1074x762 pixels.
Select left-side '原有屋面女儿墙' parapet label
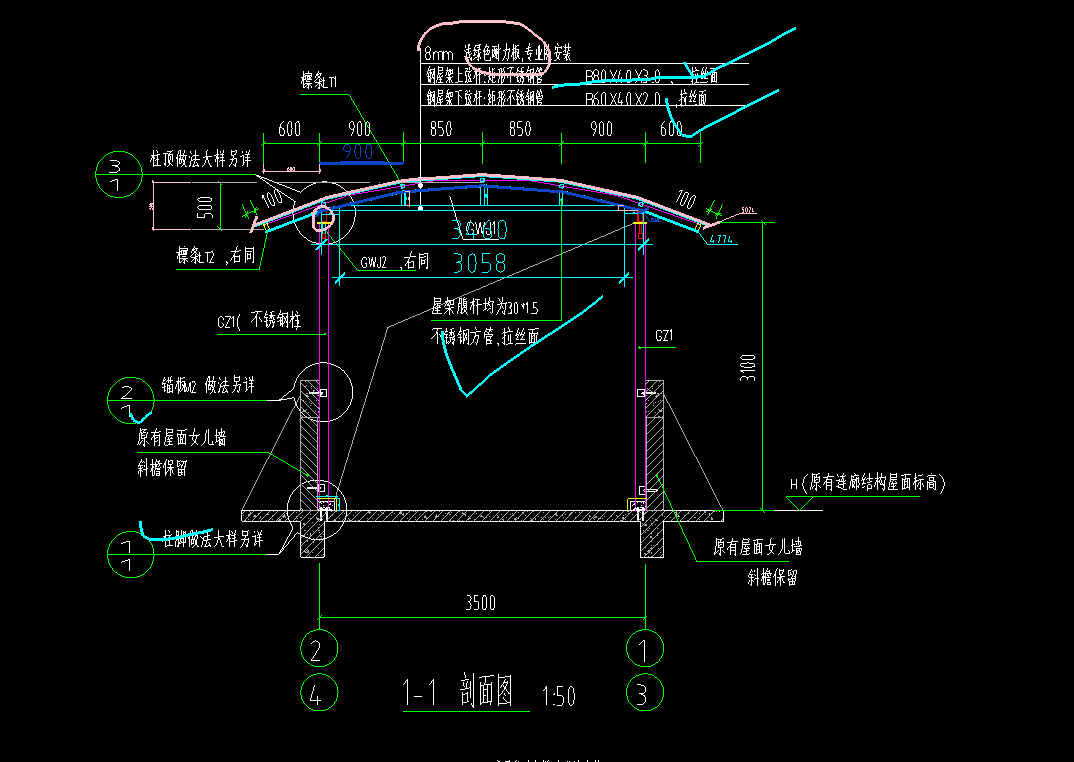click(x=182, y=437)
